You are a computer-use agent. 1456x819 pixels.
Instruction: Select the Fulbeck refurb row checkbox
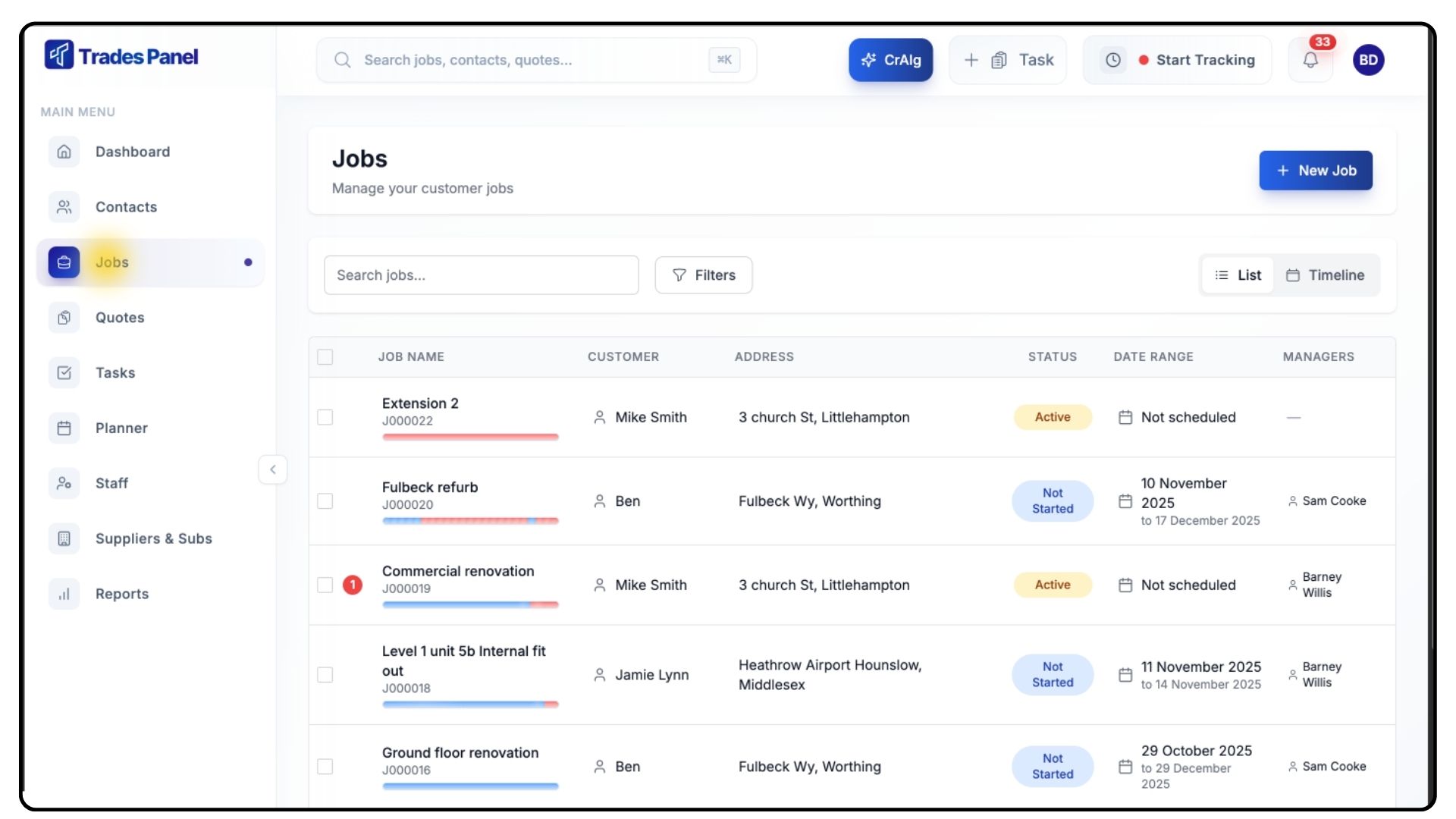pos(325,501)
